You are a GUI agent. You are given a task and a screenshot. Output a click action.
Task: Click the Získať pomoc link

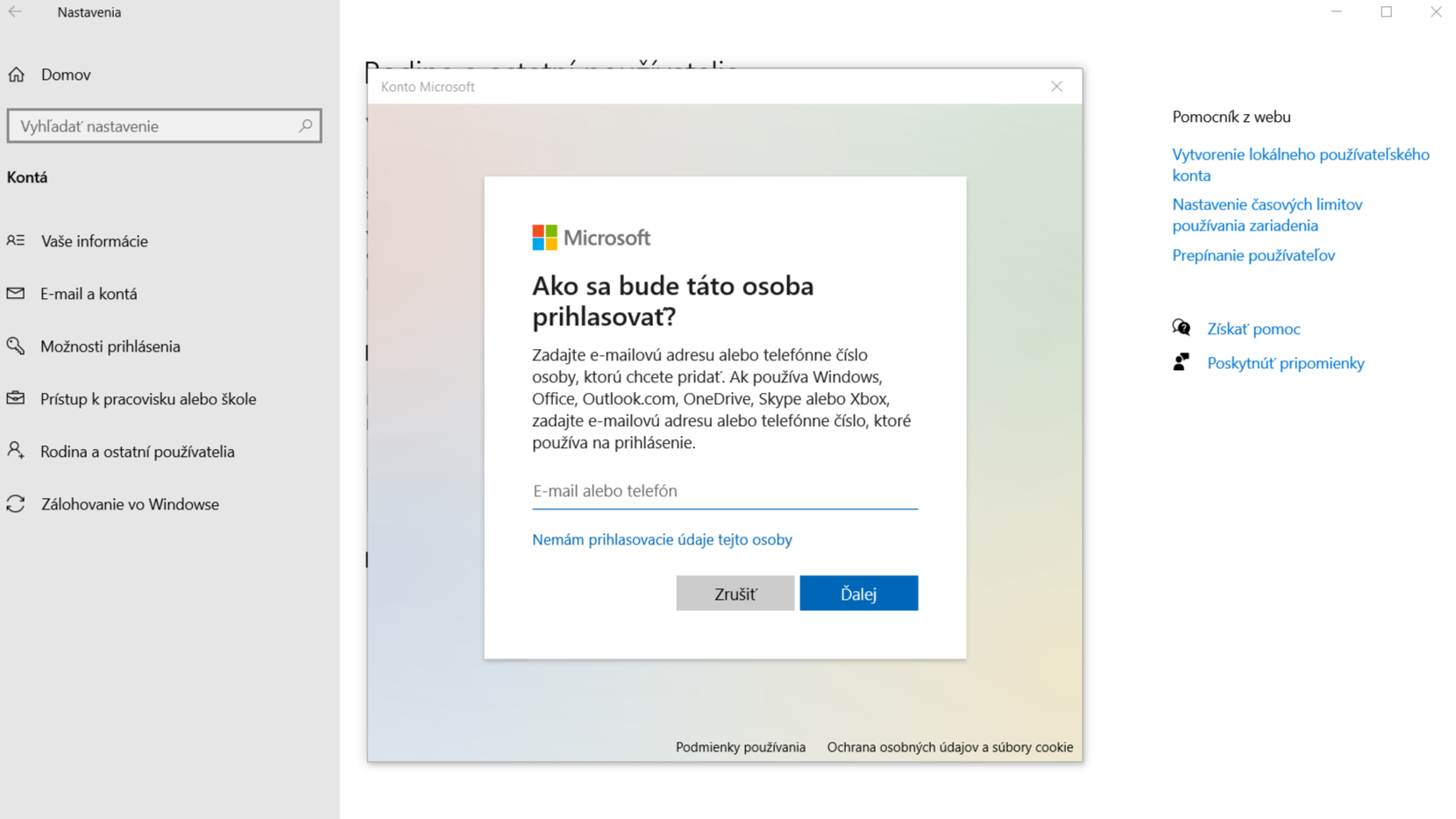pyautogui.click(x=1254, y=329)
